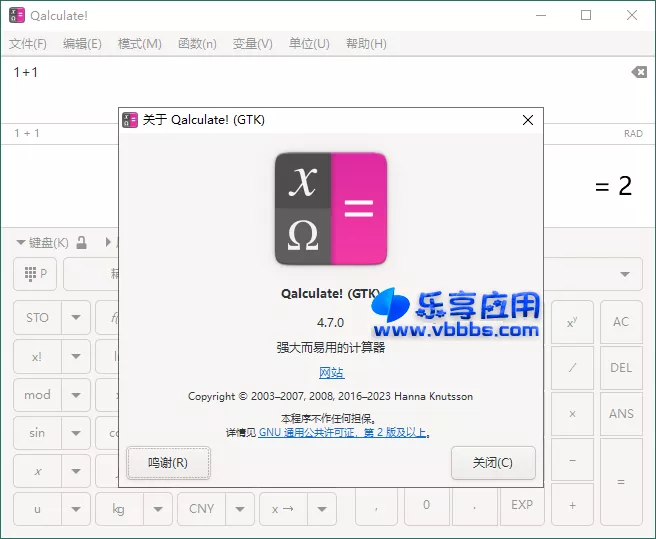656x539 pixels.
Task: Expand the kg button dropdown arrow
Action: point(158,509)
